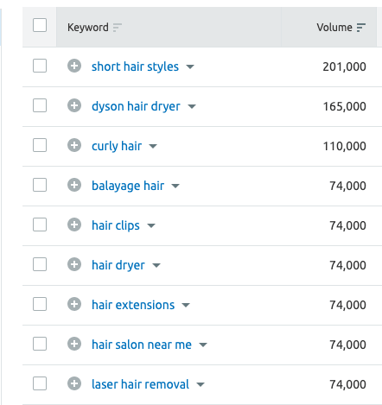
Task: Expand dropdown arrow after 'dyson hair dryer'
Action: [x=192, y=107]
